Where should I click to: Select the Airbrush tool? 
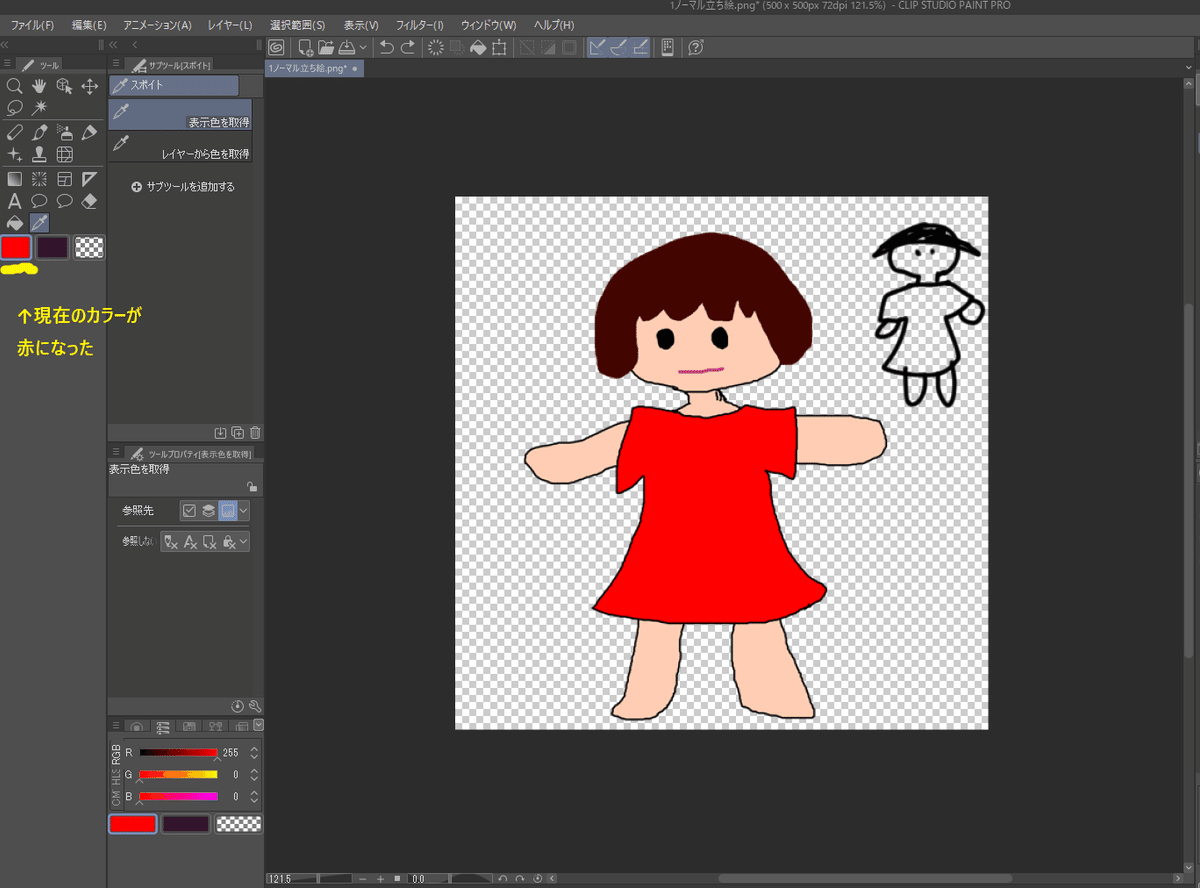(65, 132)
